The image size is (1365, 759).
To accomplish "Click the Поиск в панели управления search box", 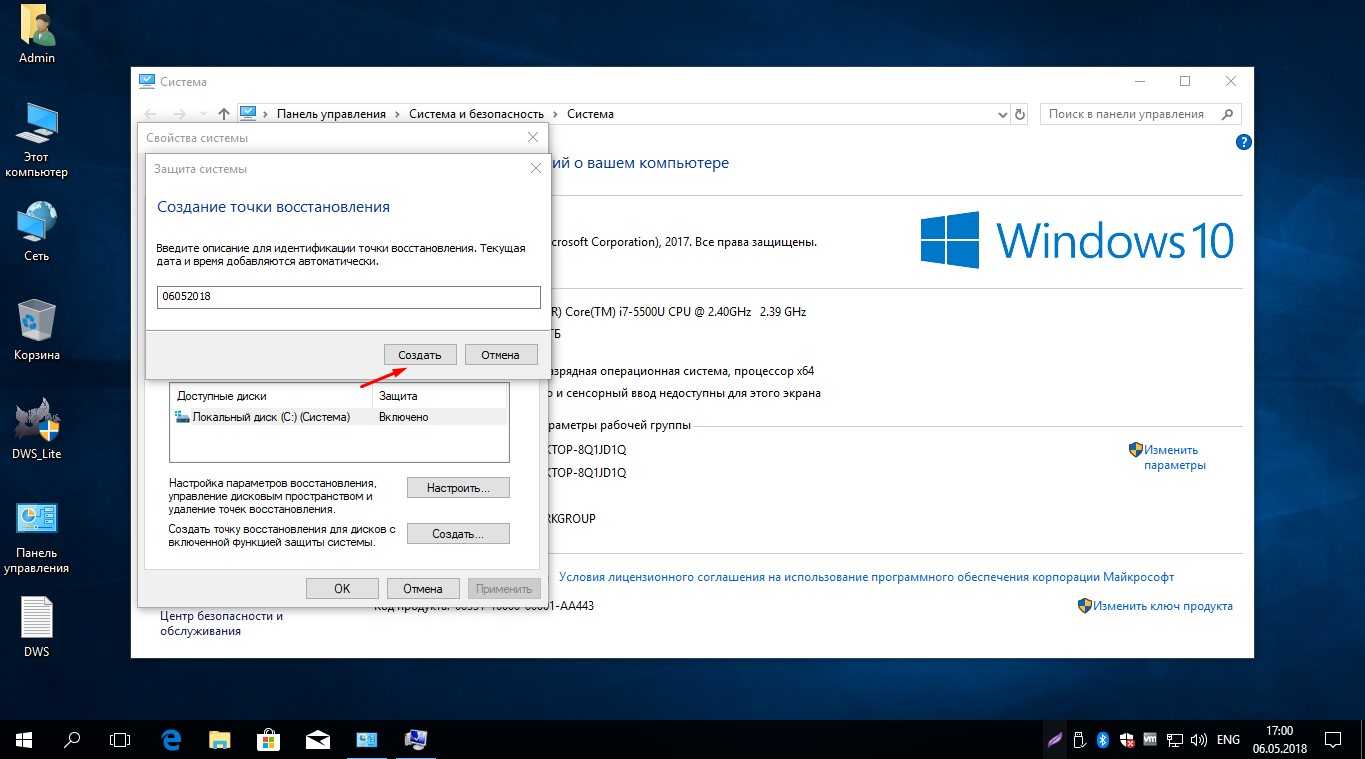I will tap(1141, 114).
